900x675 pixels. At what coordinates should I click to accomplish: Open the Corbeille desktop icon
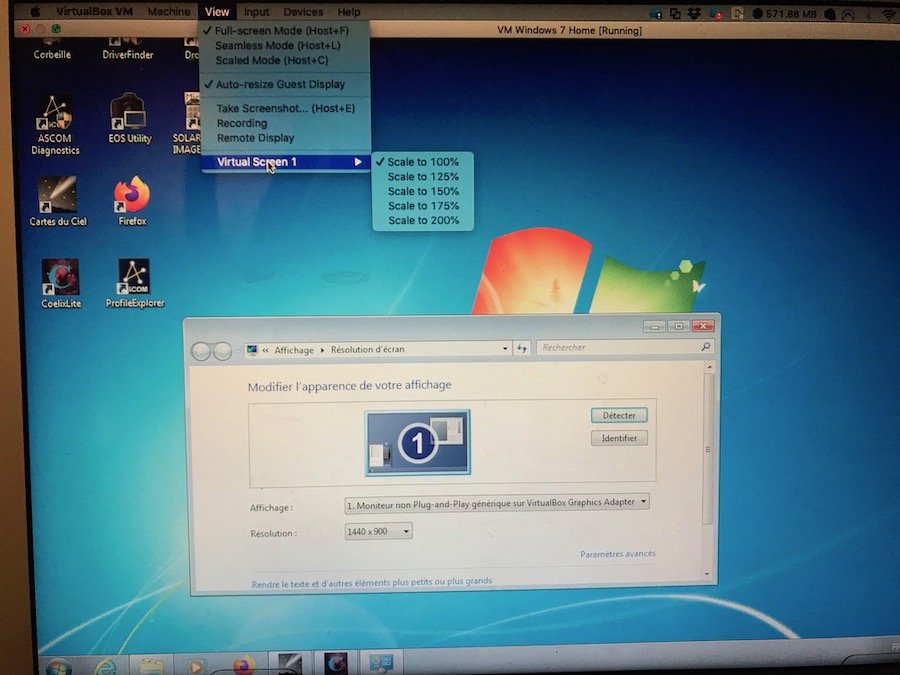pyautogui.click(x=52, y=49)
